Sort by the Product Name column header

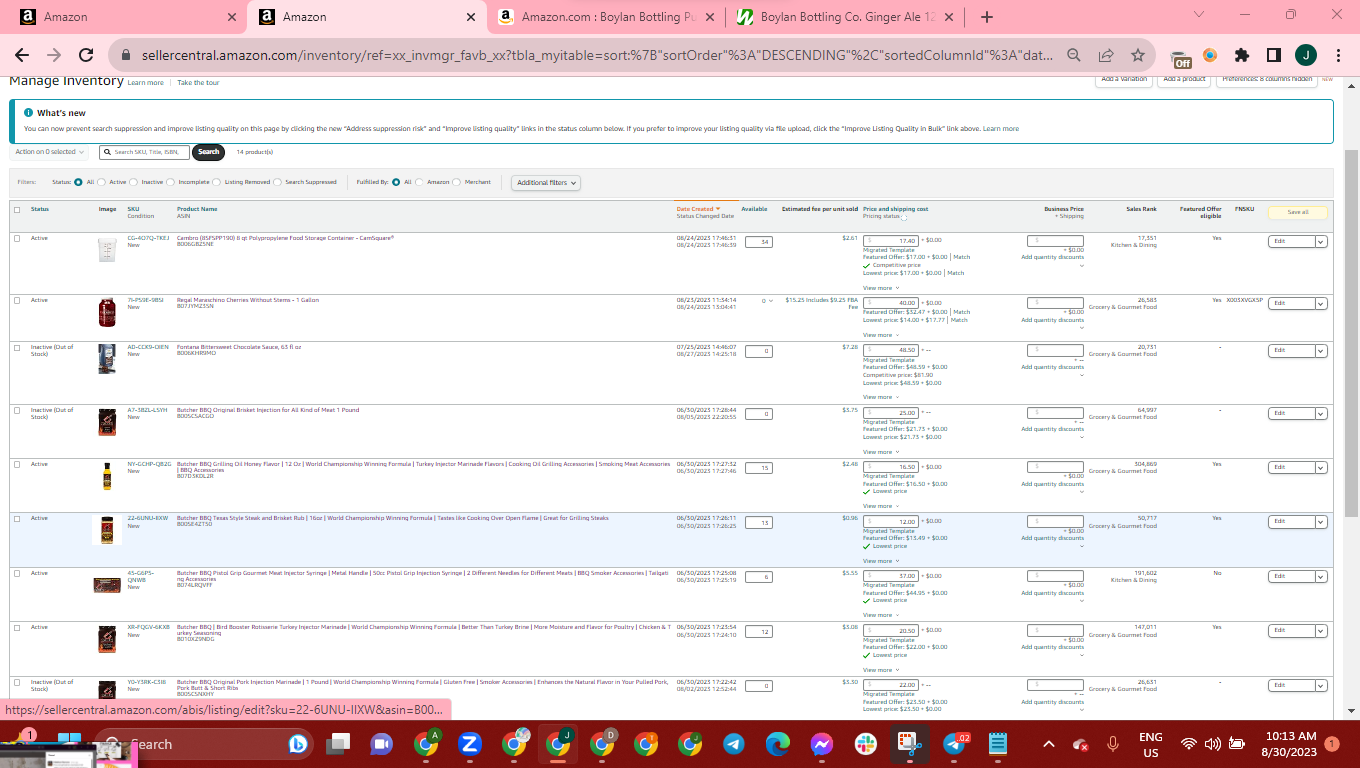point(197,209)
